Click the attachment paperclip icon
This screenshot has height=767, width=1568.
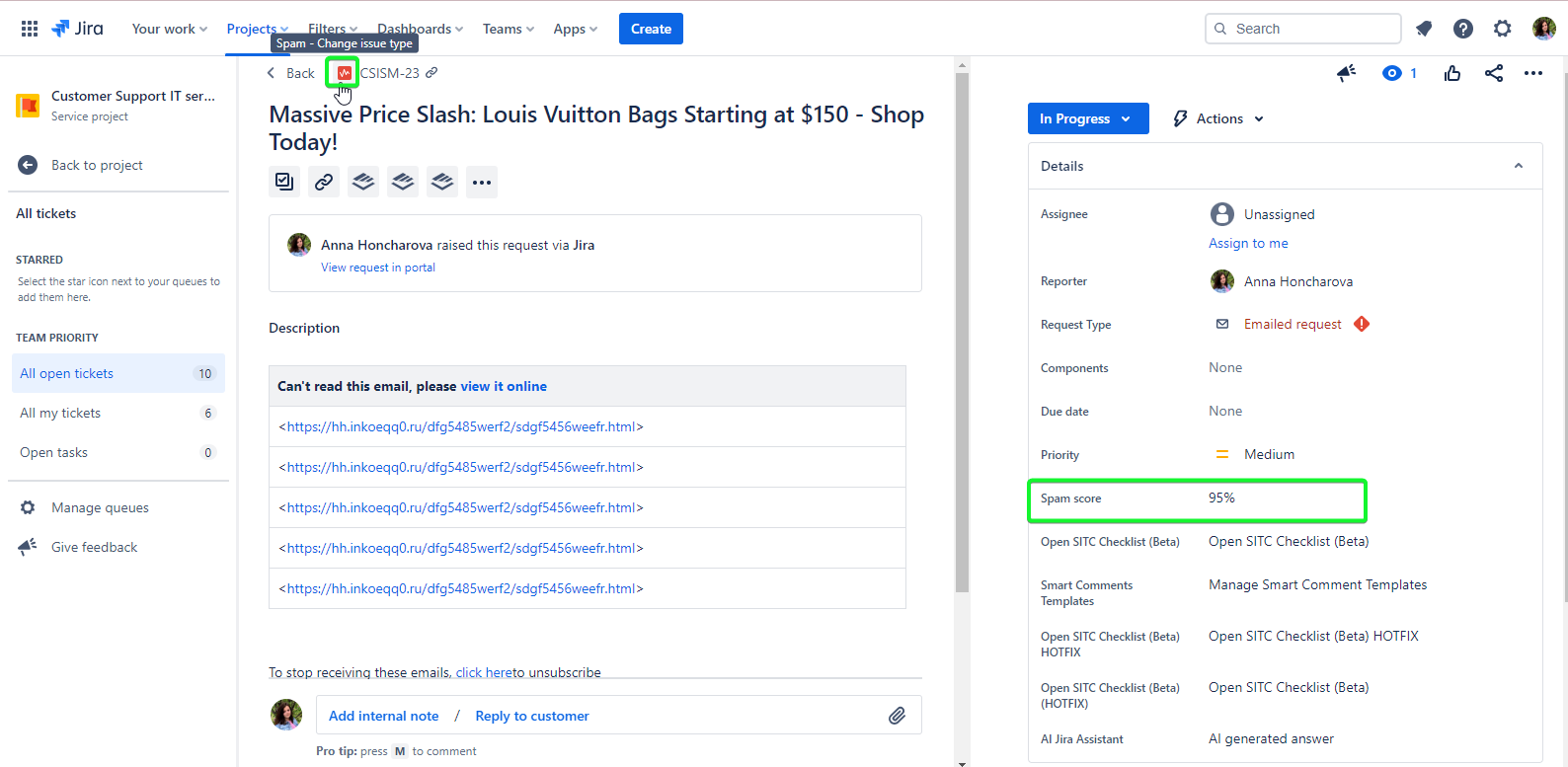click(897, 716)
